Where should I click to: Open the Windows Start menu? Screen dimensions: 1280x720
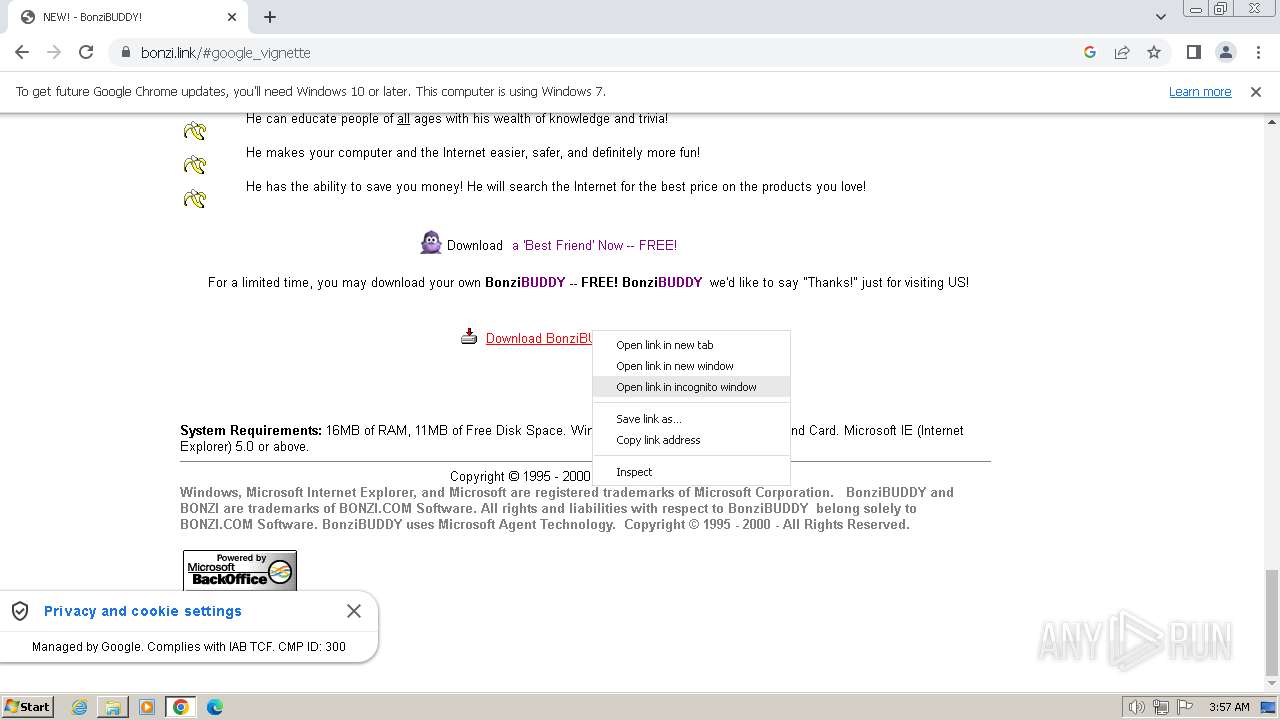click(x=28, y=706)
